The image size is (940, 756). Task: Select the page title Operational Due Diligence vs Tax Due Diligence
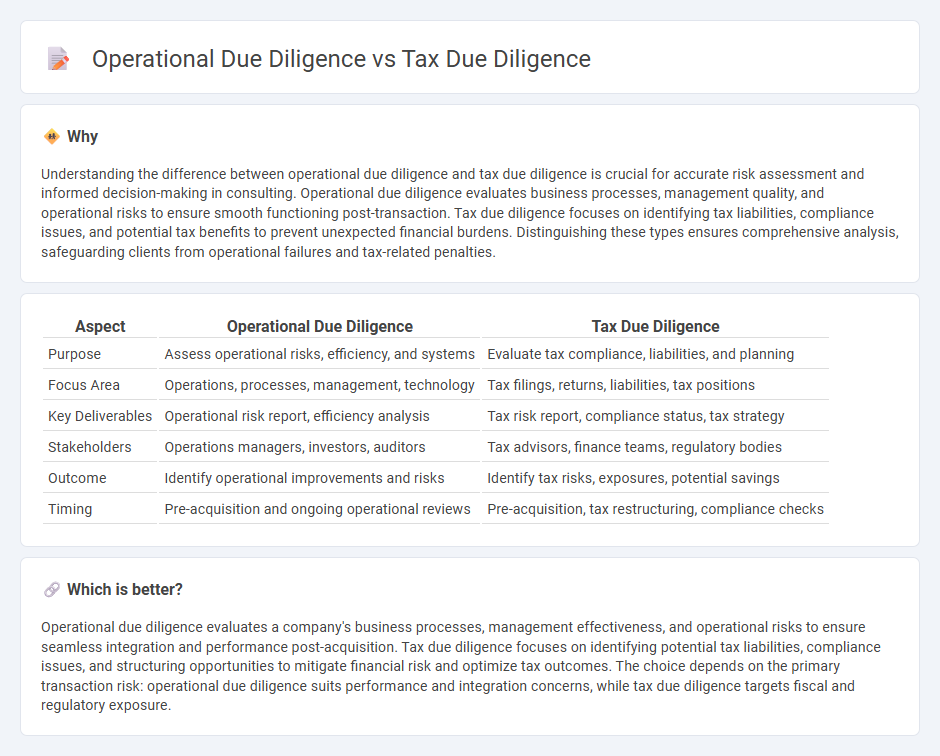341,59
